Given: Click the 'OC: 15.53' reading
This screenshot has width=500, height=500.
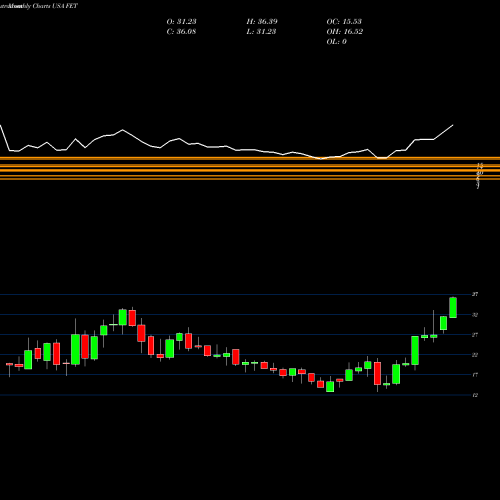Looking at the screenshot, I should point(344,22).
